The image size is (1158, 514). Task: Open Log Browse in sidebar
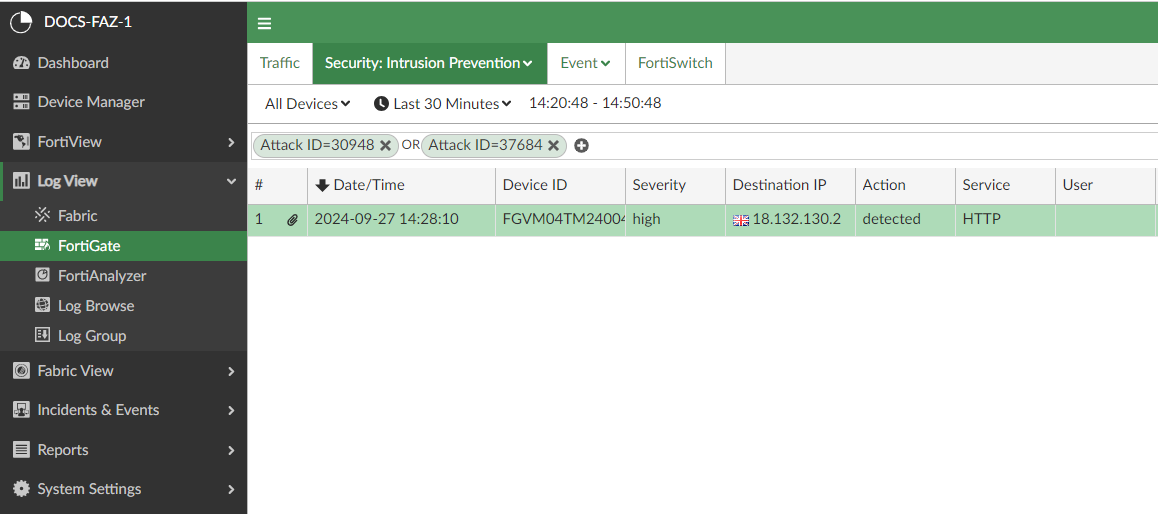[95, 306]
